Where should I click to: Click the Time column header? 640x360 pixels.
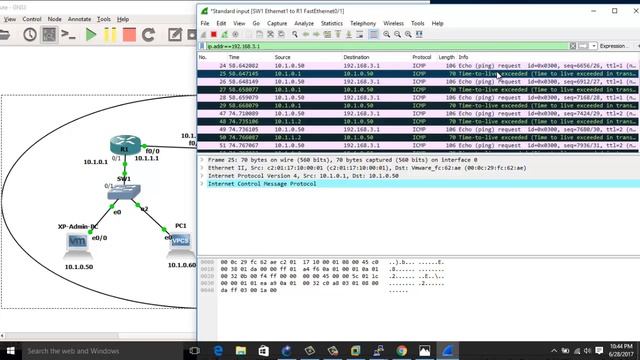[234, 57]
